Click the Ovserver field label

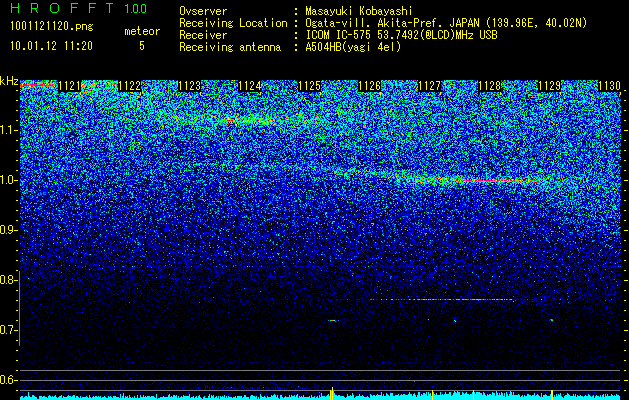[x=203, y=12]
